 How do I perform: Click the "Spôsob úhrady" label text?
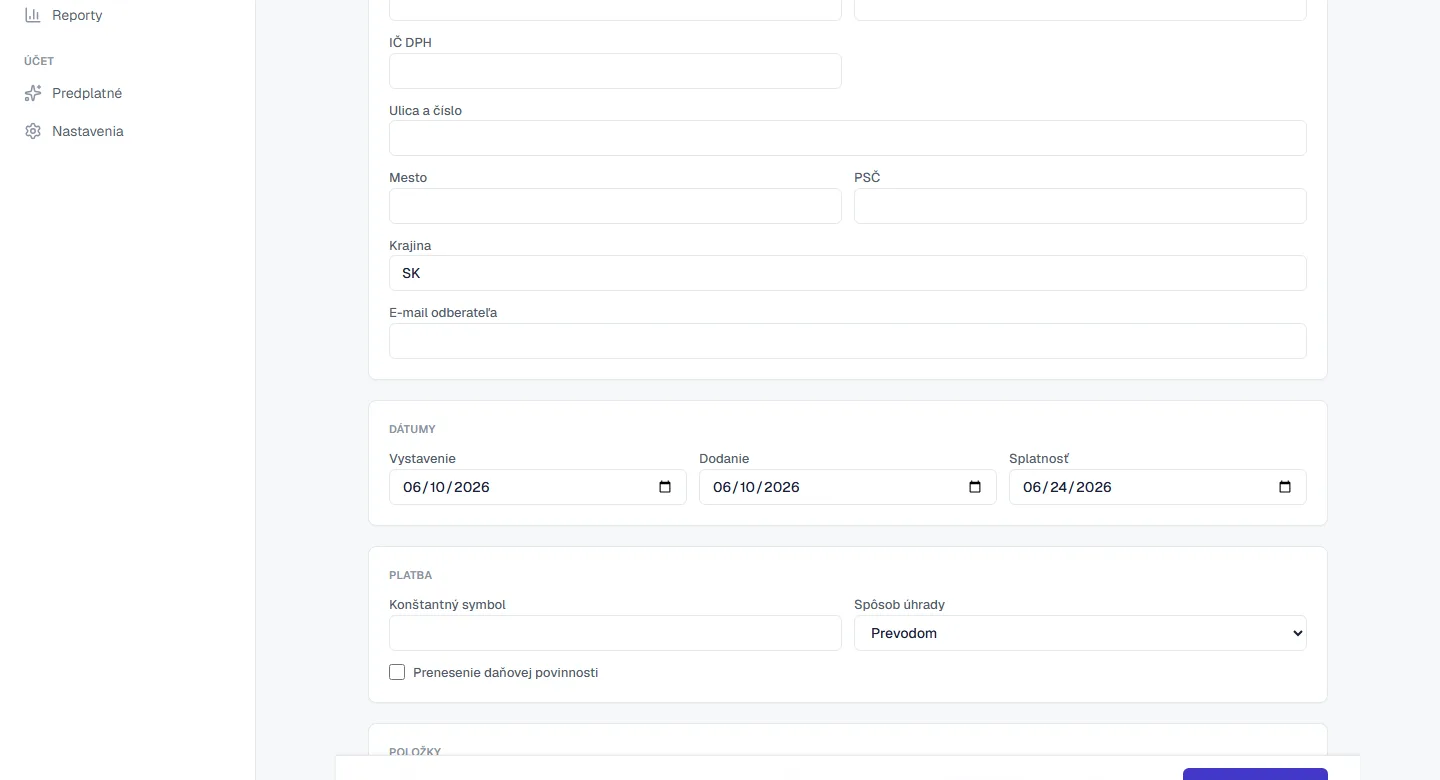pyautogui.click(x=899, y=604)
